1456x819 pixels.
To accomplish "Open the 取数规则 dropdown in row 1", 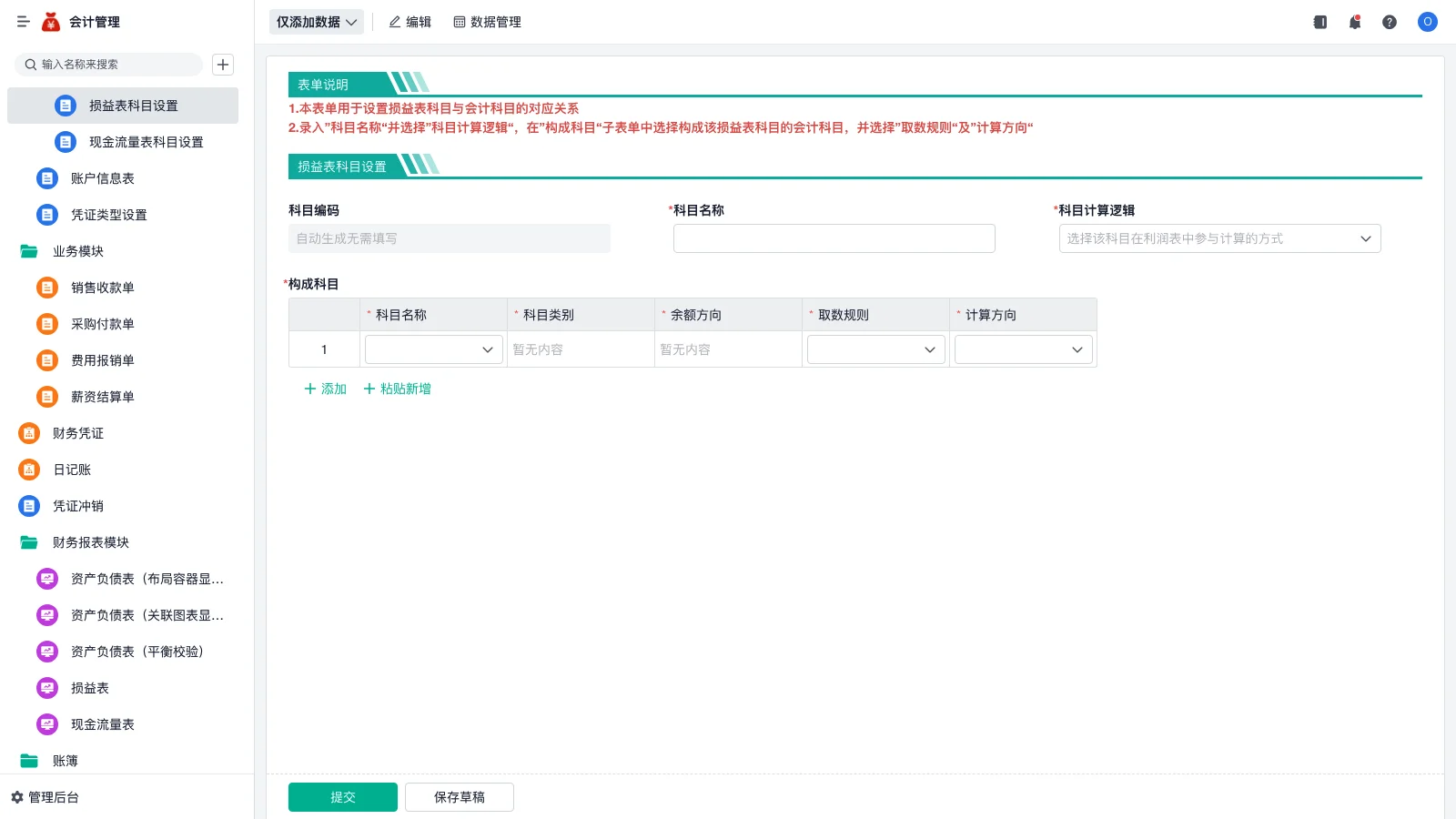I will pyautogui.click(x=876, y=349).
